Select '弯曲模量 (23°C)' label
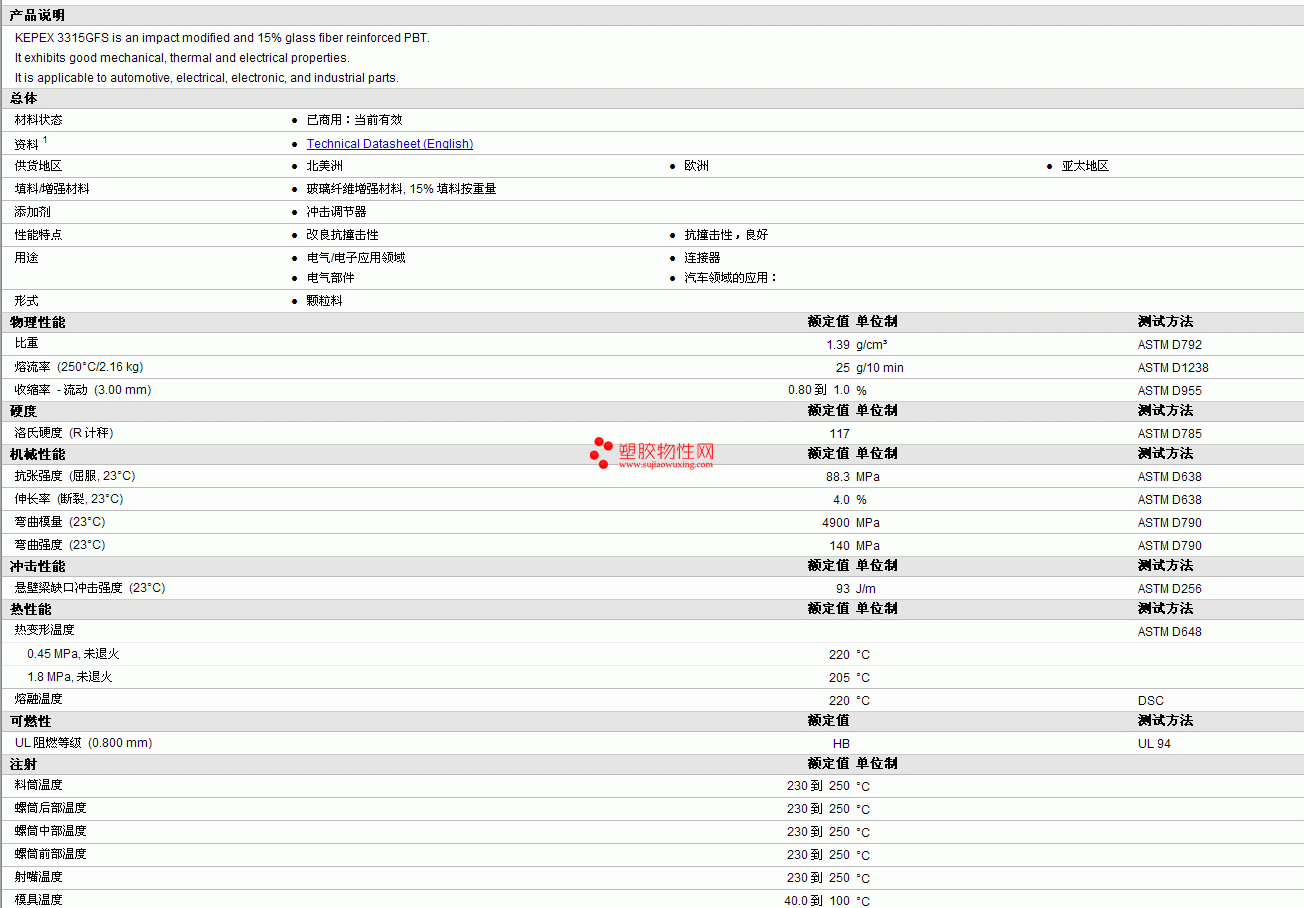Screen dimensions: 1304x908 point(60,522)
